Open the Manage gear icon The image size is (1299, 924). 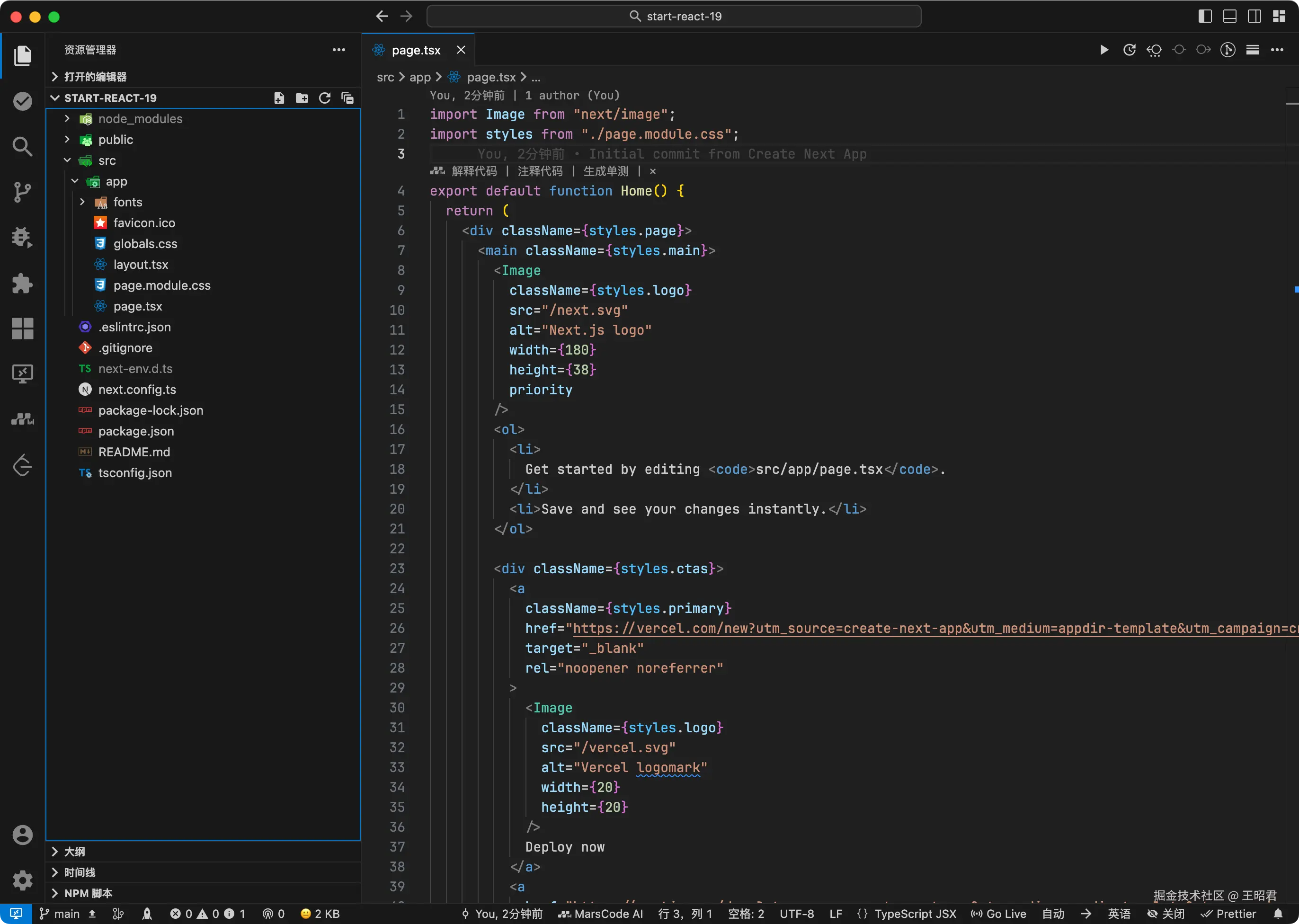[x=22, y=880]
